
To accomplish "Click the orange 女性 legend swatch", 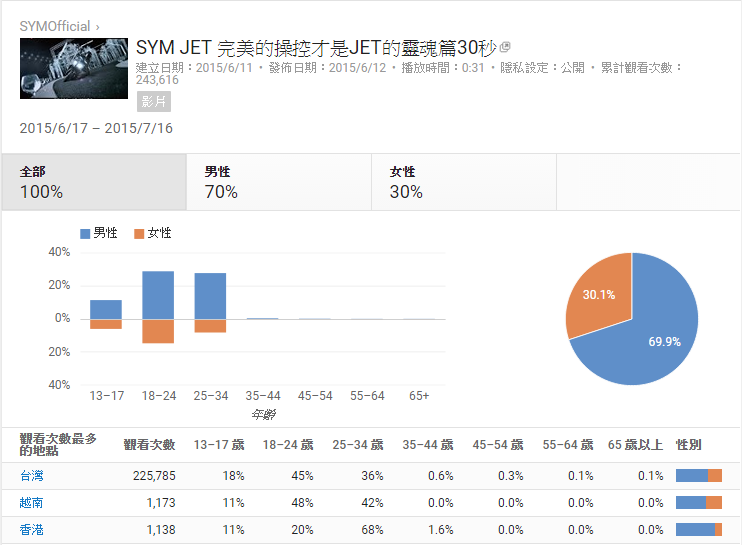I will [x=139, y=234].
